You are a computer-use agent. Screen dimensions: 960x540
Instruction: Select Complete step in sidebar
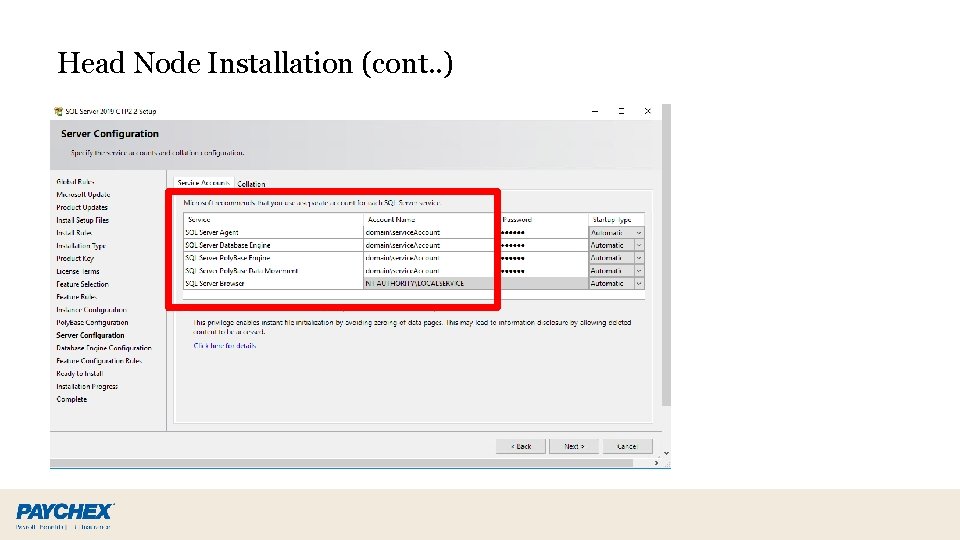tap(72, 399)
